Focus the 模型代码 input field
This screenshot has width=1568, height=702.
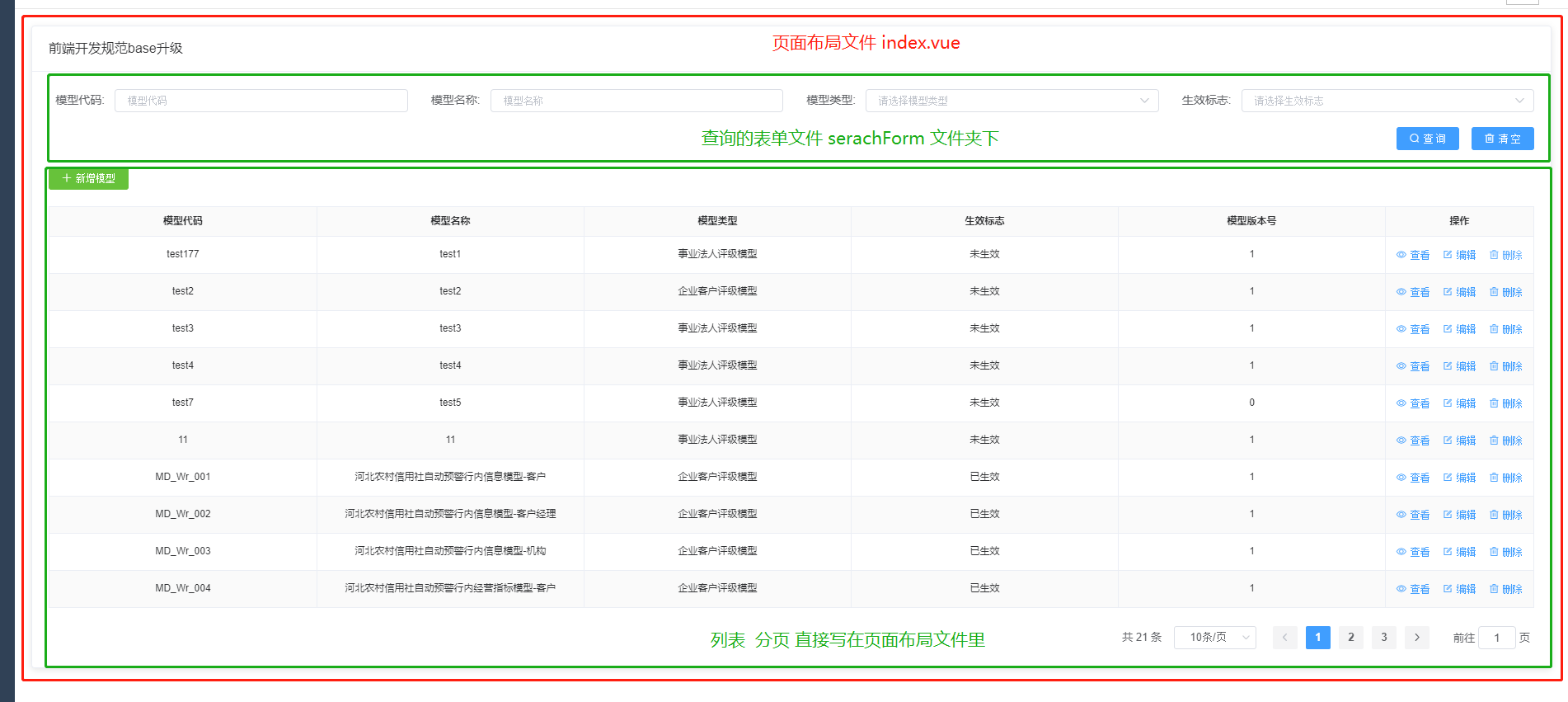click(261, 101)
